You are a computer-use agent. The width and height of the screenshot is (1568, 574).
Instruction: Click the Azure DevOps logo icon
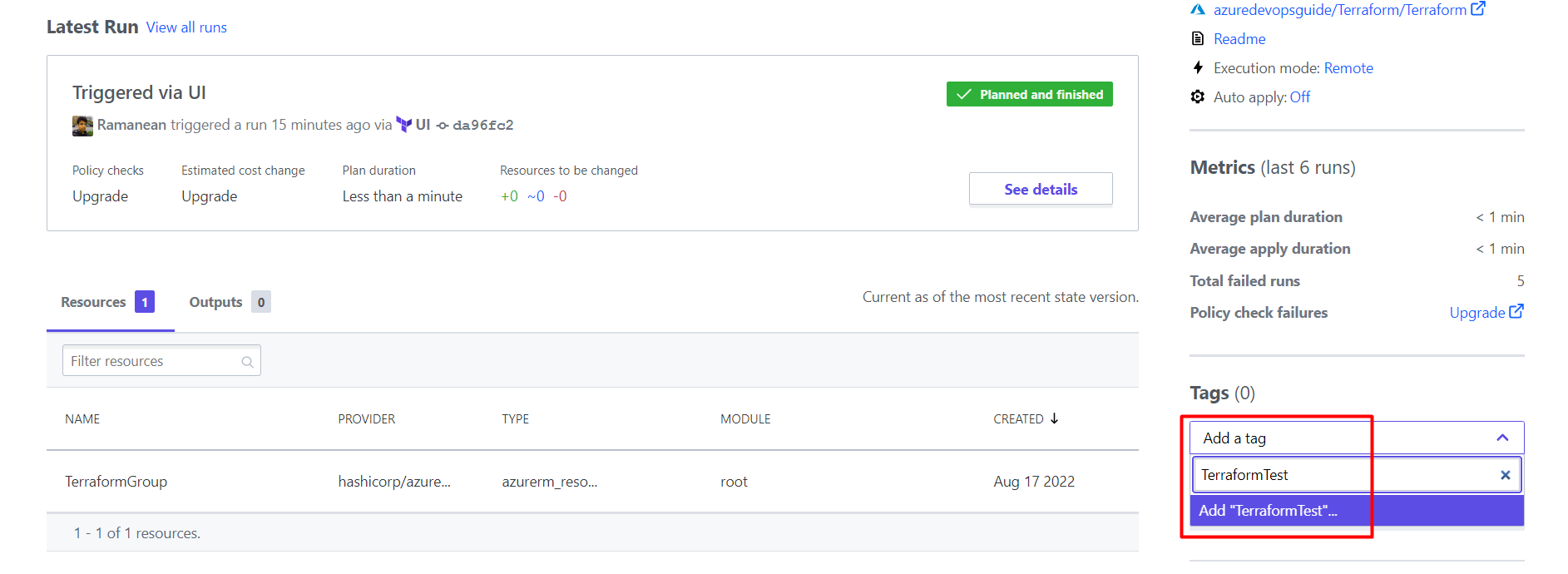pos(1198,10)
